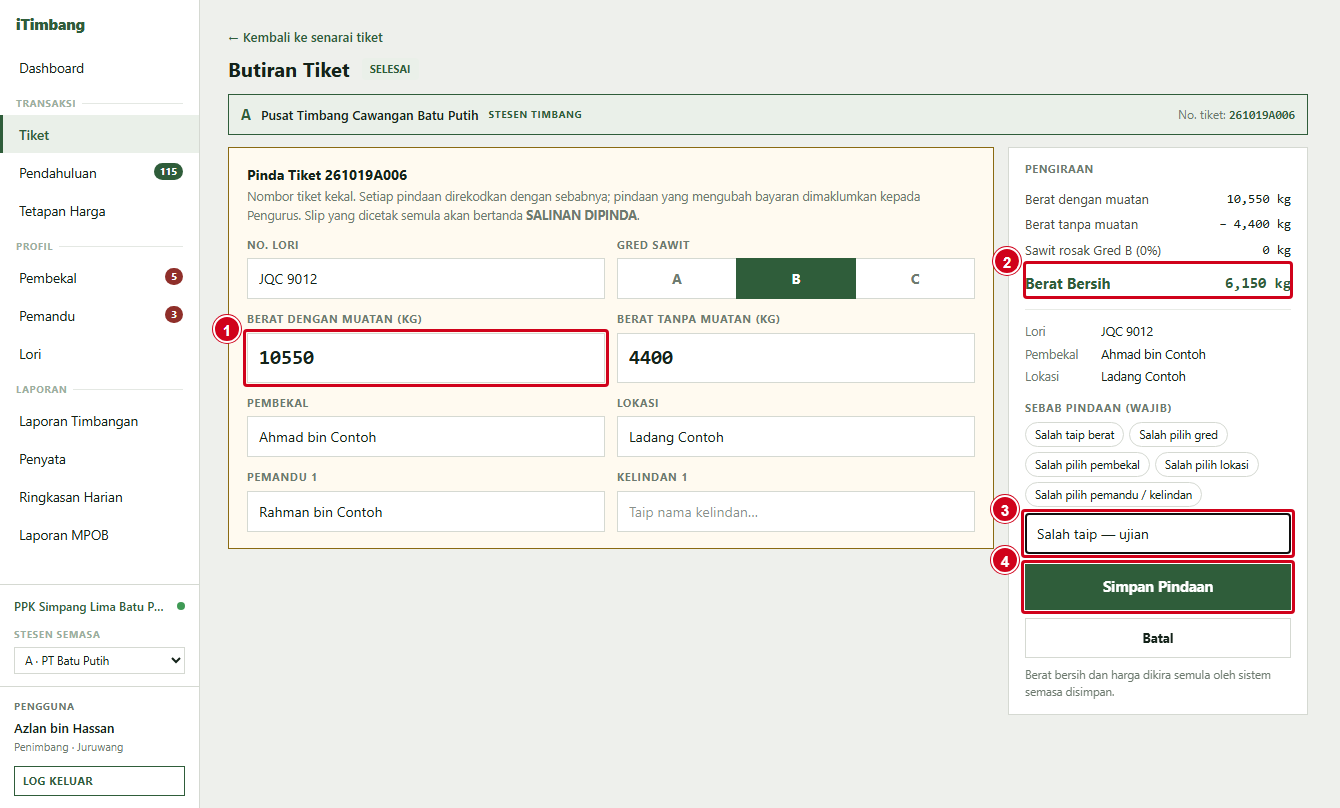Image resolution: width=1340 pixels, height=808 pixels.
Task: Open the Penyata report
Action: coord(99,459)
